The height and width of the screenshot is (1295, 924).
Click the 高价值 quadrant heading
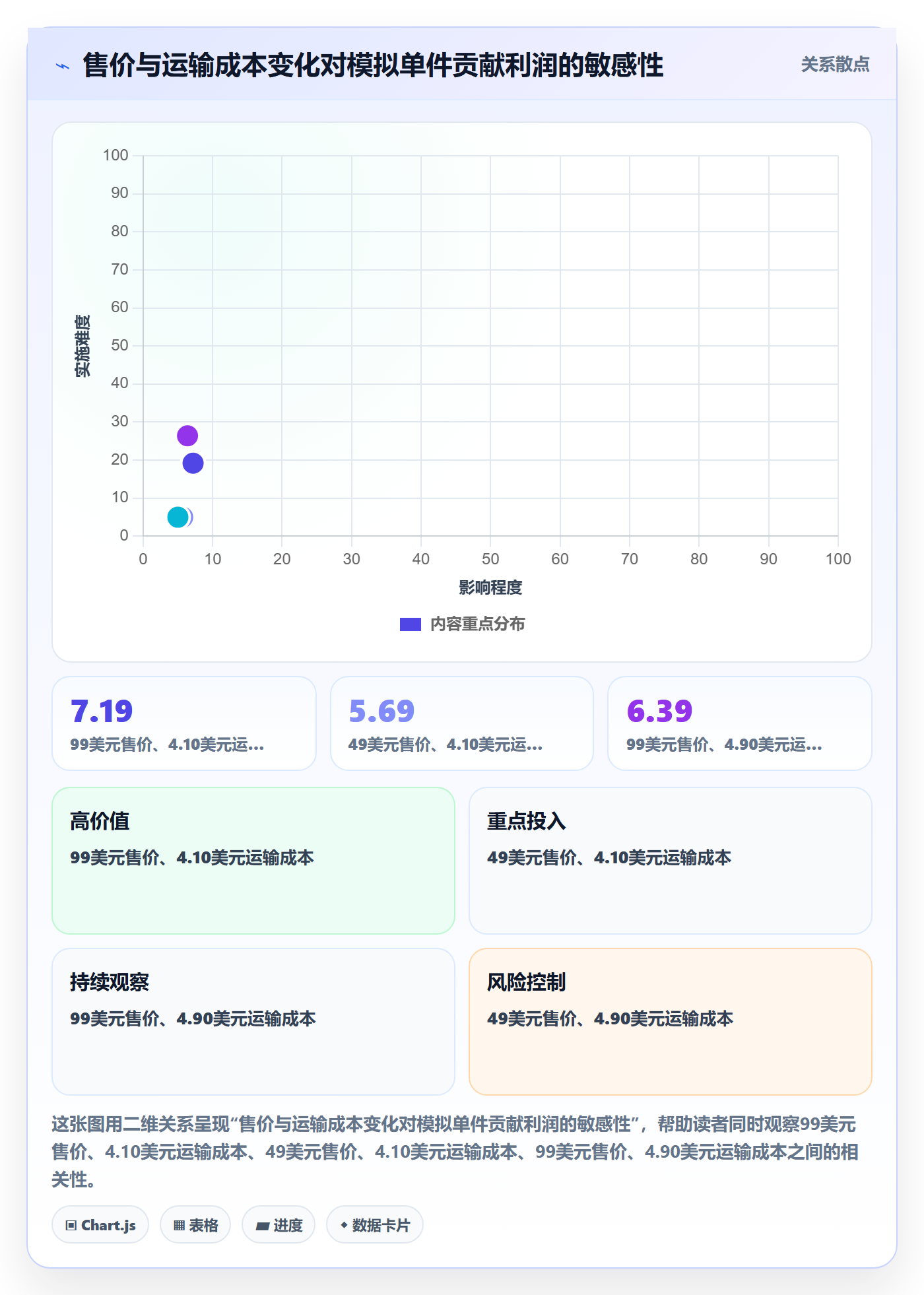coord(100,821)
